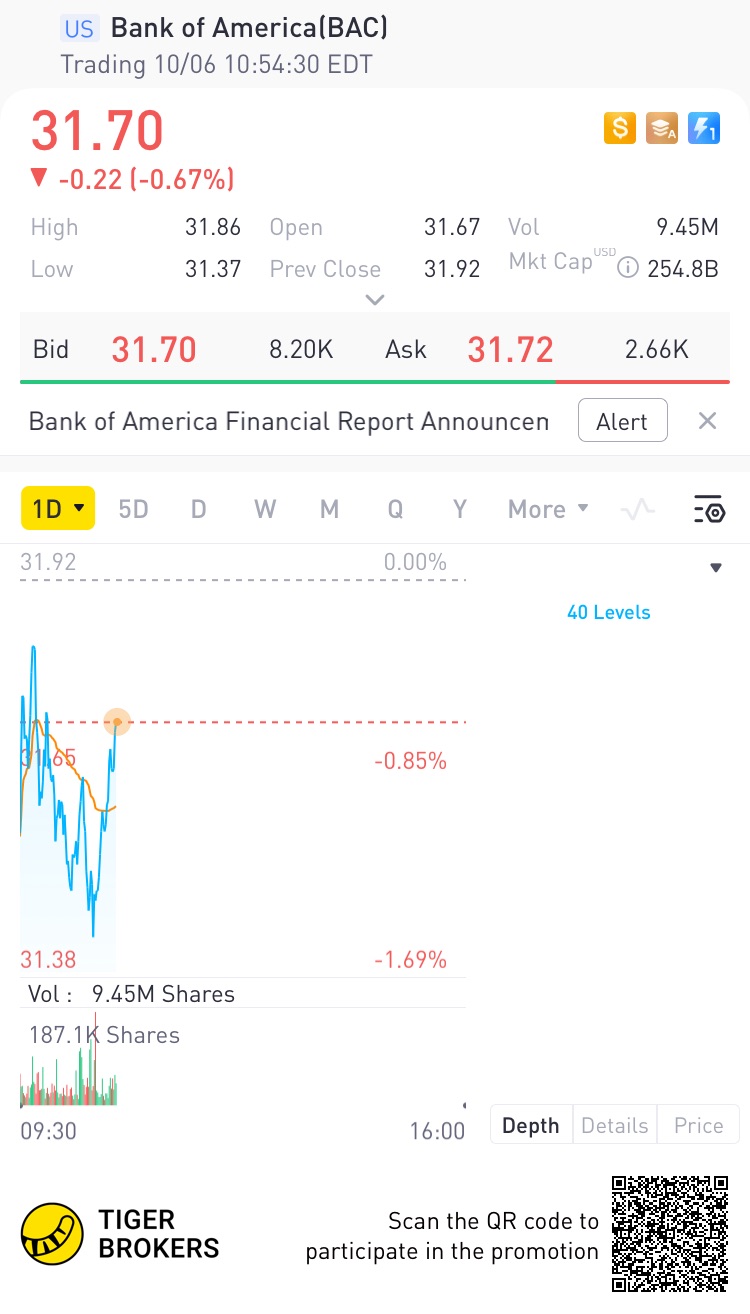Collapse the 40 Levels panel arrow
750x1314 pixels.
click(x=716, y=568)
